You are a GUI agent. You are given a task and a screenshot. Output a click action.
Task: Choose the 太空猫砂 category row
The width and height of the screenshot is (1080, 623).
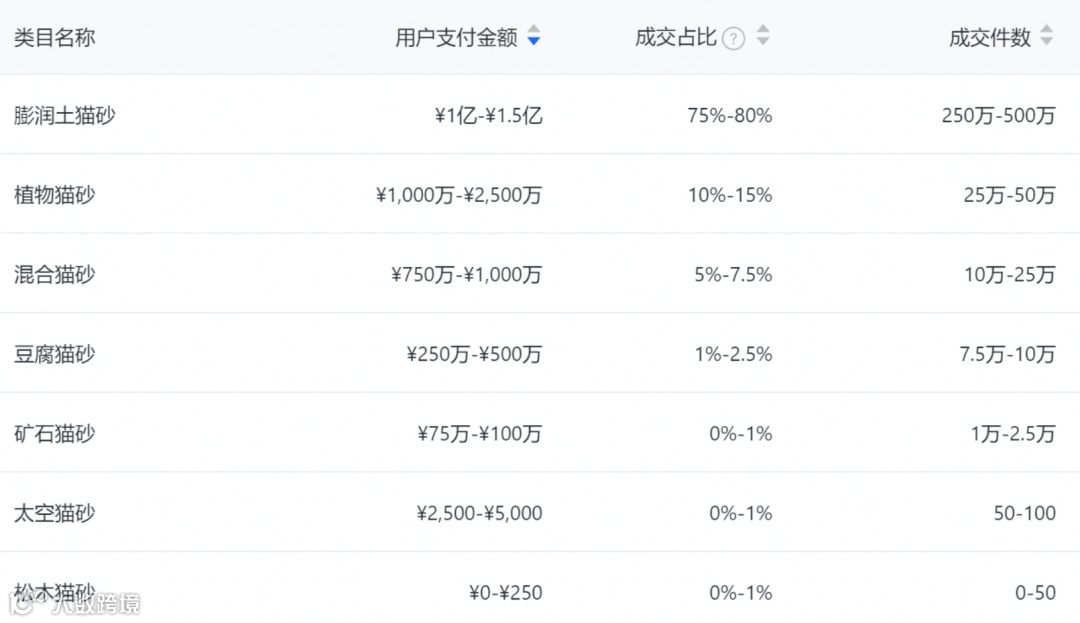[55, 513]
